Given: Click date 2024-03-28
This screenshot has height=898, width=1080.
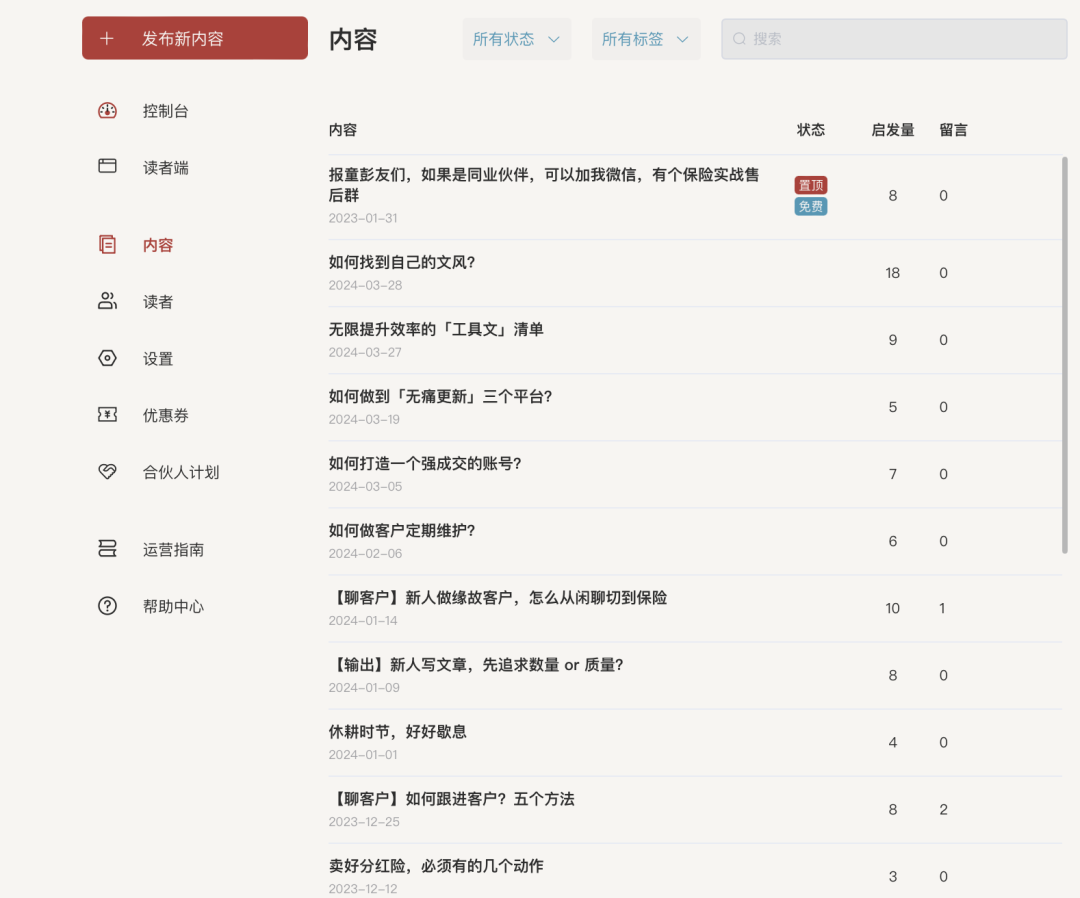Looking at the screenshot, I should (x=365, y=285).
